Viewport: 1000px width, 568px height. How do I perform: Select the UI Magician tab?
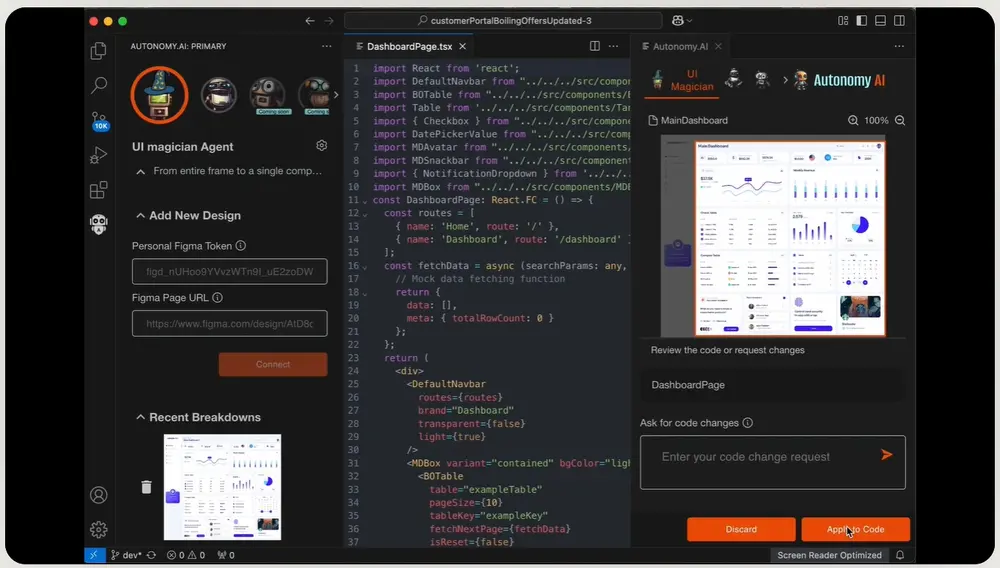(x=681, y=81)
